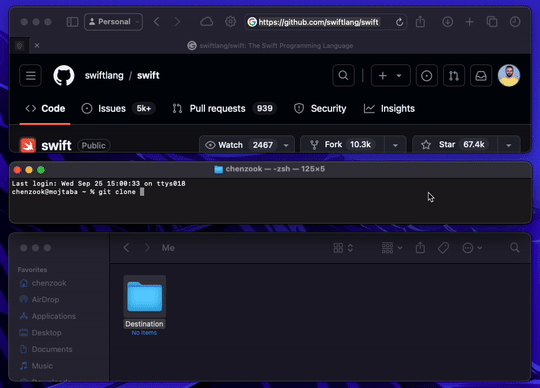Toggle the Safari sidebar icon
Screen dimensions: 540x388
(72, 22)
